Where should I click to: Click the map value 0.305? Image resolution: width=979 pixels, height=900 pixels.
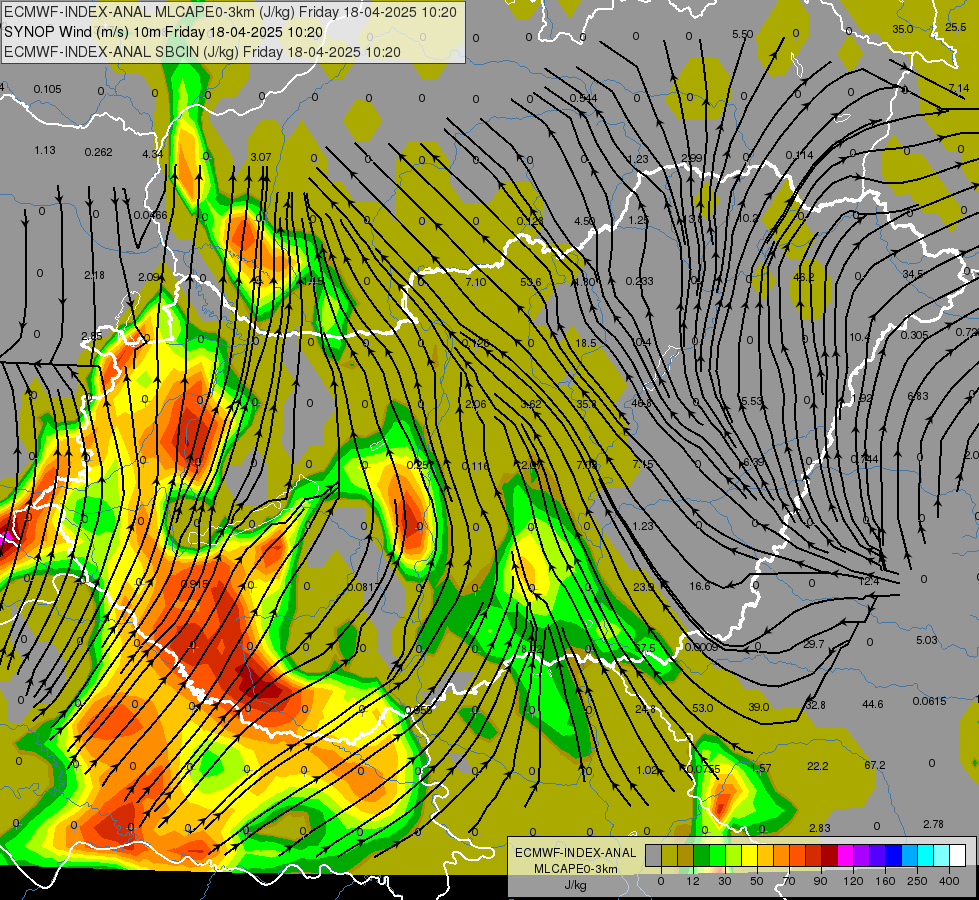[914, 335]
